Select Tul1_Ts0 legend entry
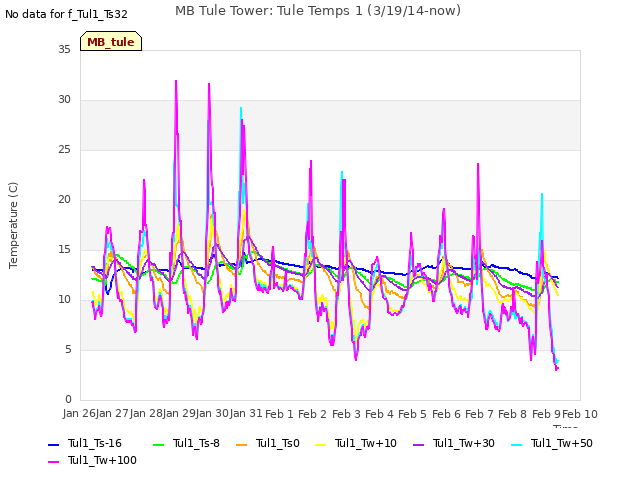The height and width of the screenshot is (480, 640). point(268,443)
